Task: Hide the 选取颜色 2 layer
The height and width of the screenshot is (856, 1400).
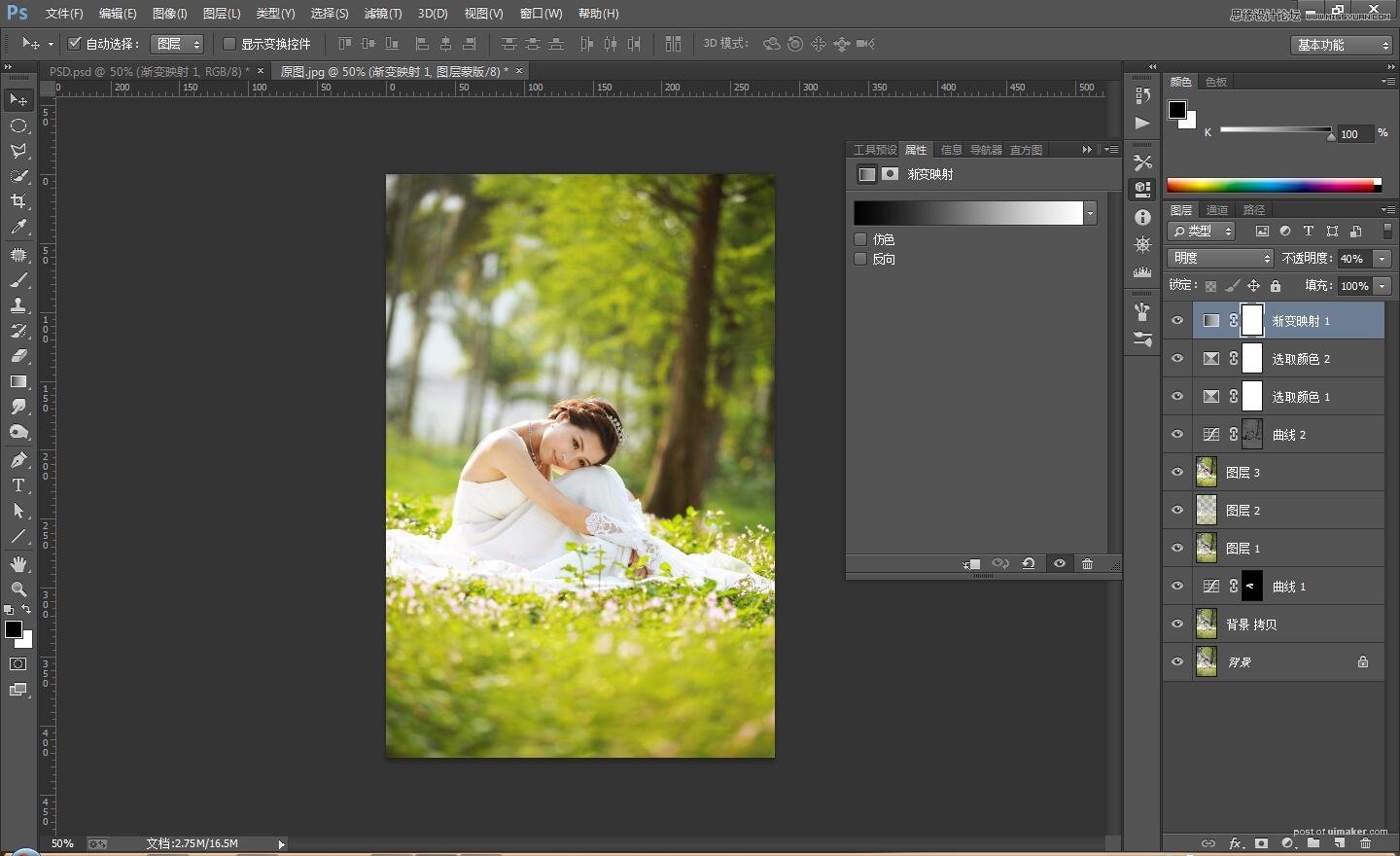Action: click(1177, 359)
